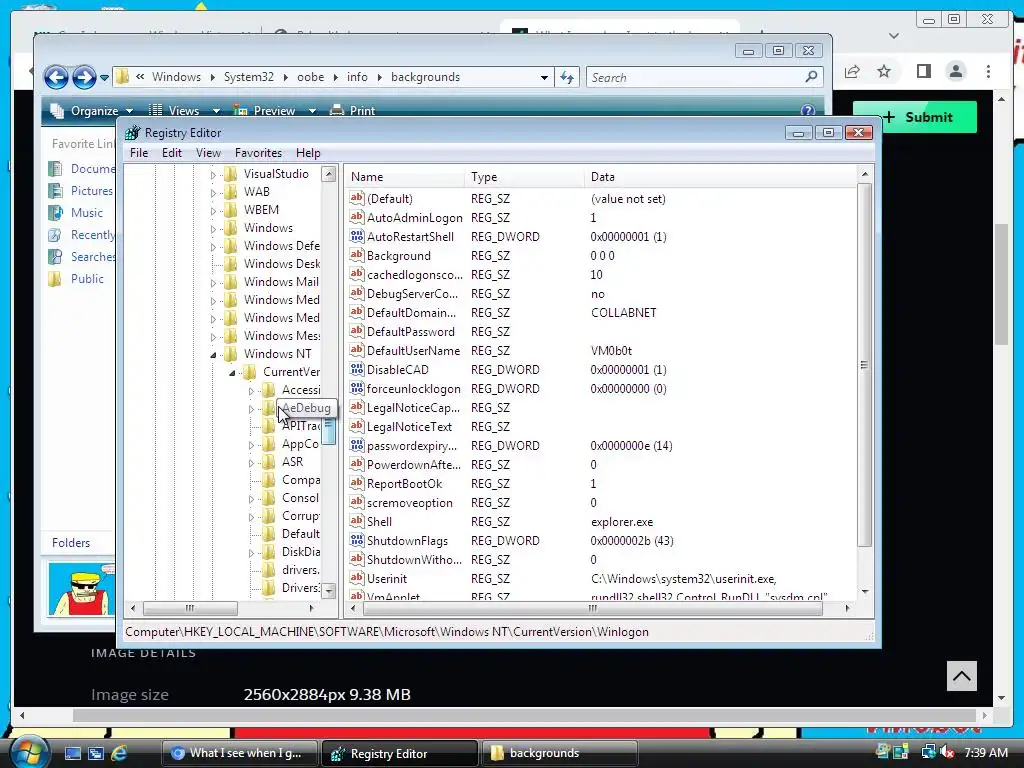Click the AutoRestartShell DWORD icon
Viewport: 1024px width, 768px height.
357,236
